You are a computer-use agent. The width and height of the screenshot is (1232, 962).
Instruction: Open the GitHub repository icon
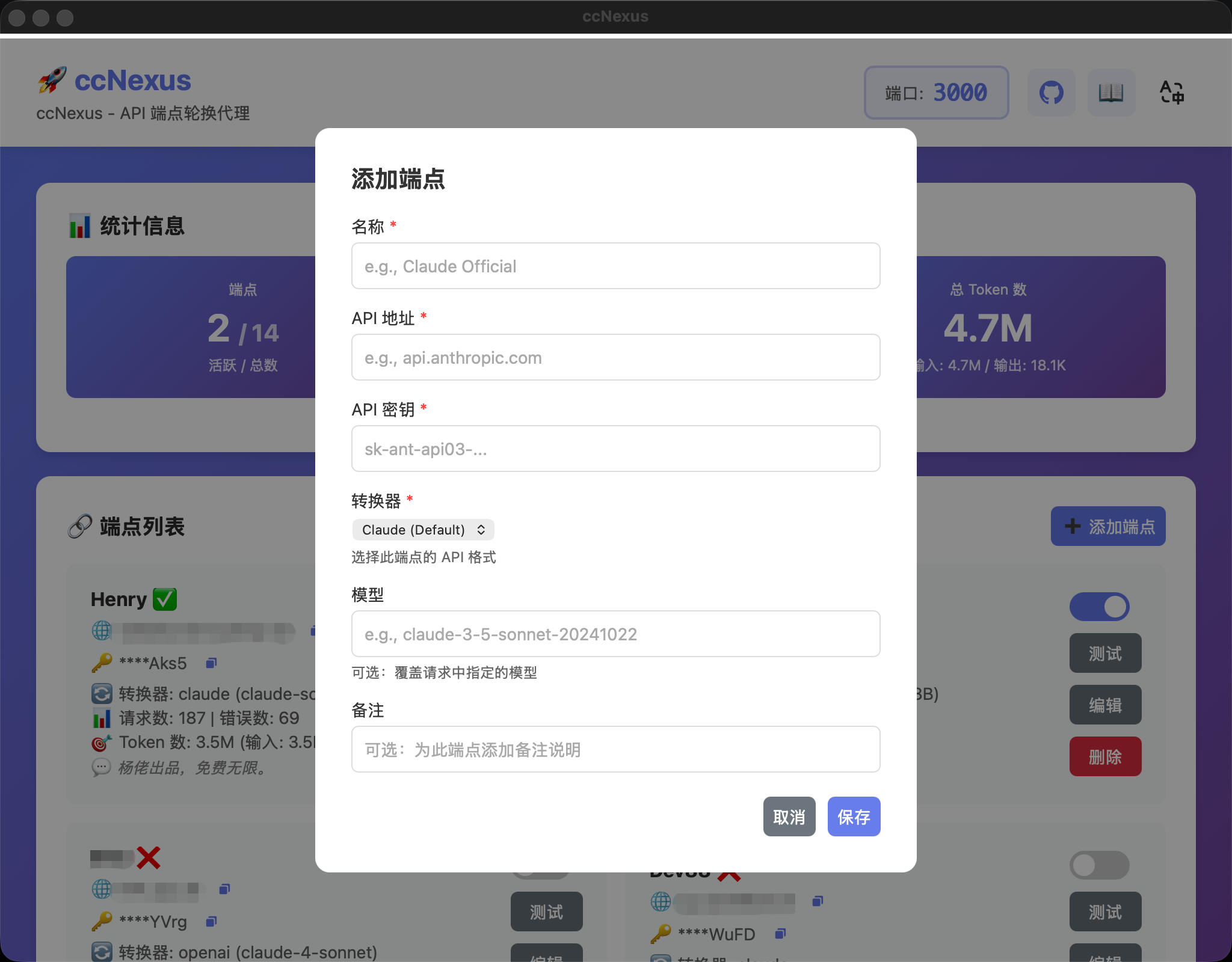click(1051, 92)
